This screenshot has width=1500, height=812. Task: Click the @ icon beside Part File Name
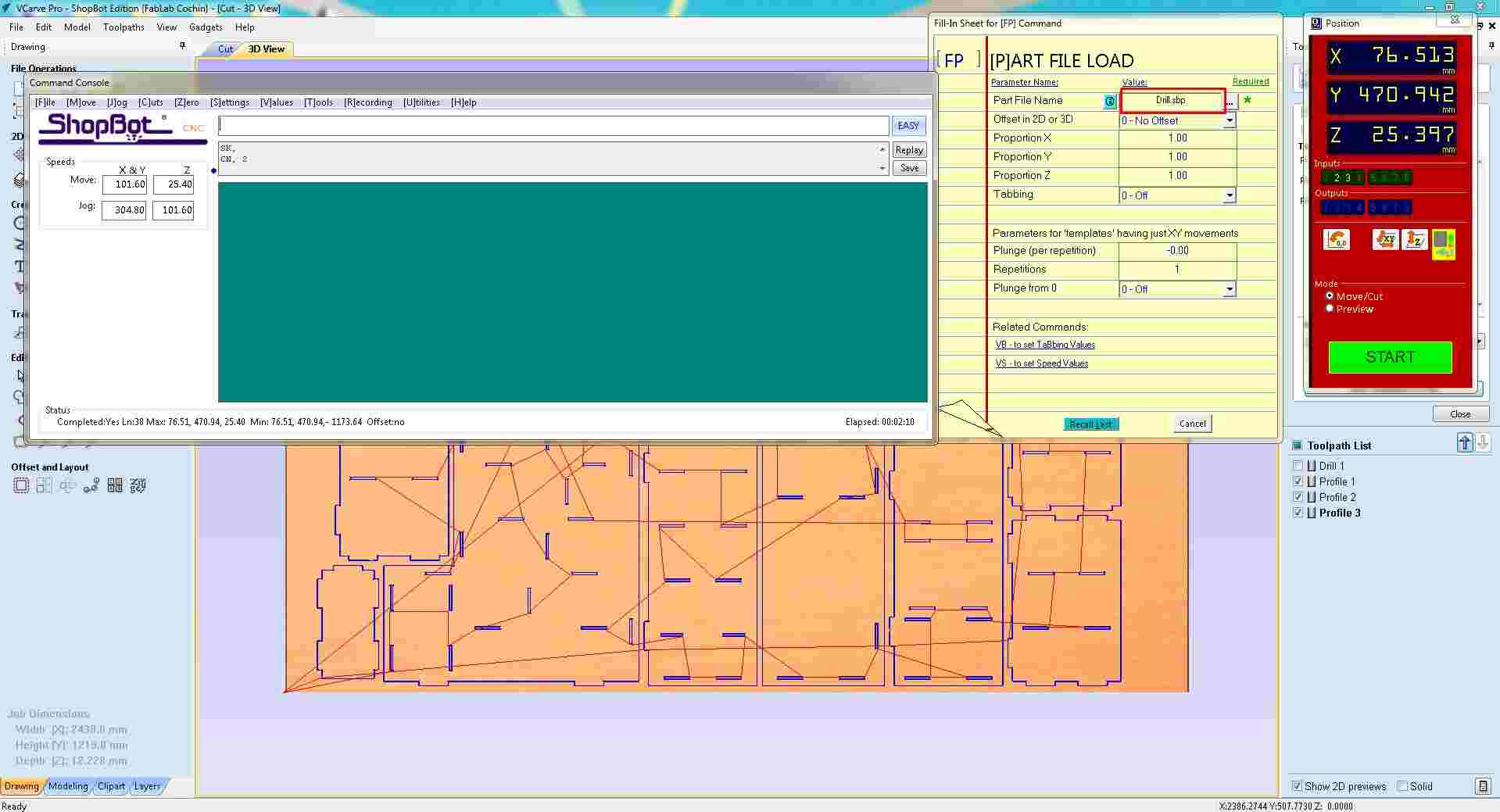(x=1110, y=101)
